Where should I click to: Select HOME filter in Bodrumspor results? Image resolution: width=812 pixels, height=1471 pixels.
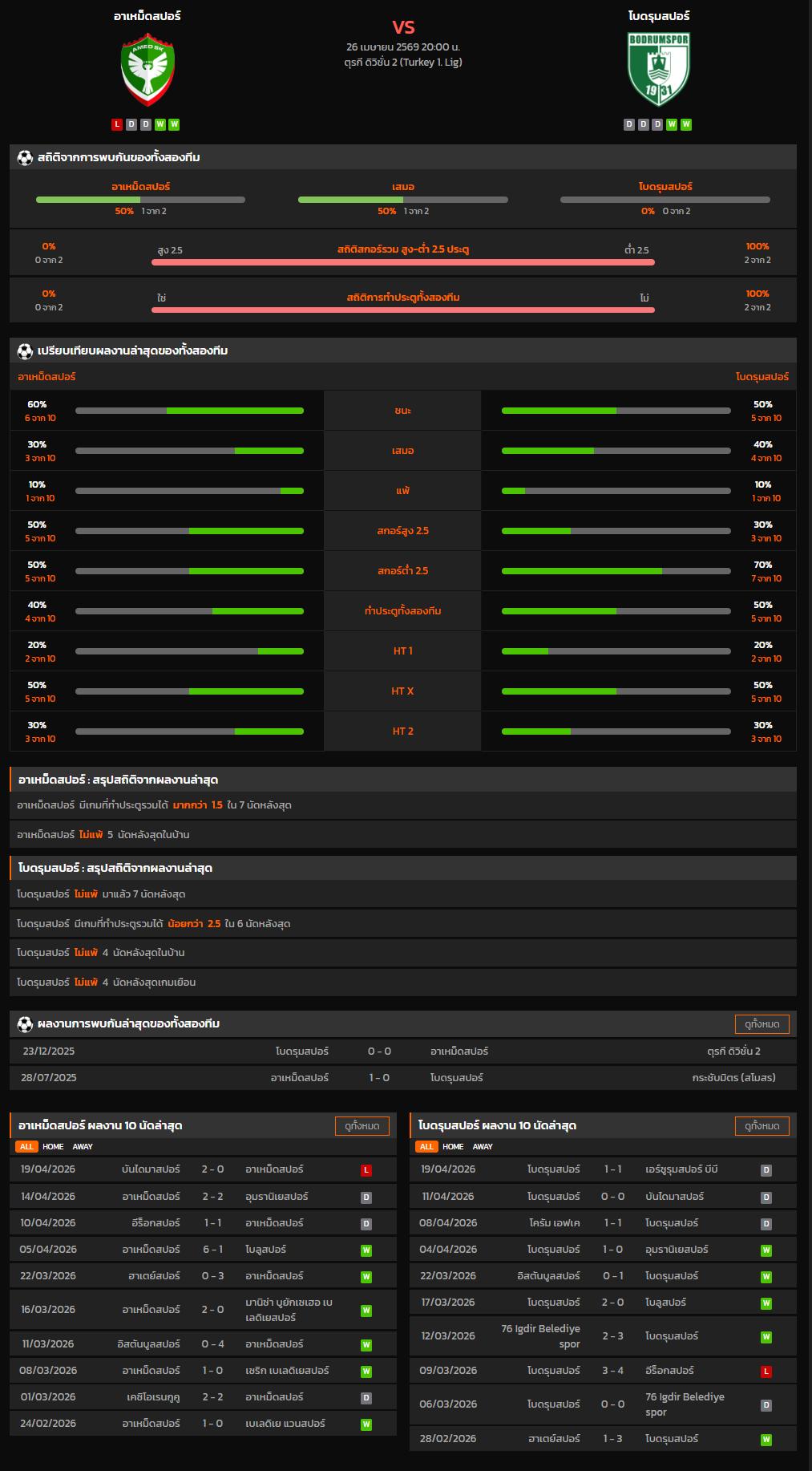pos(453,1147)
